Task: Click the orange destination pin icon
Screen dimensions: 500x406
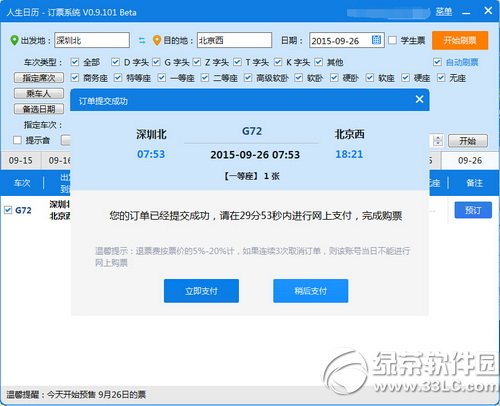Action: coord(157,40)
